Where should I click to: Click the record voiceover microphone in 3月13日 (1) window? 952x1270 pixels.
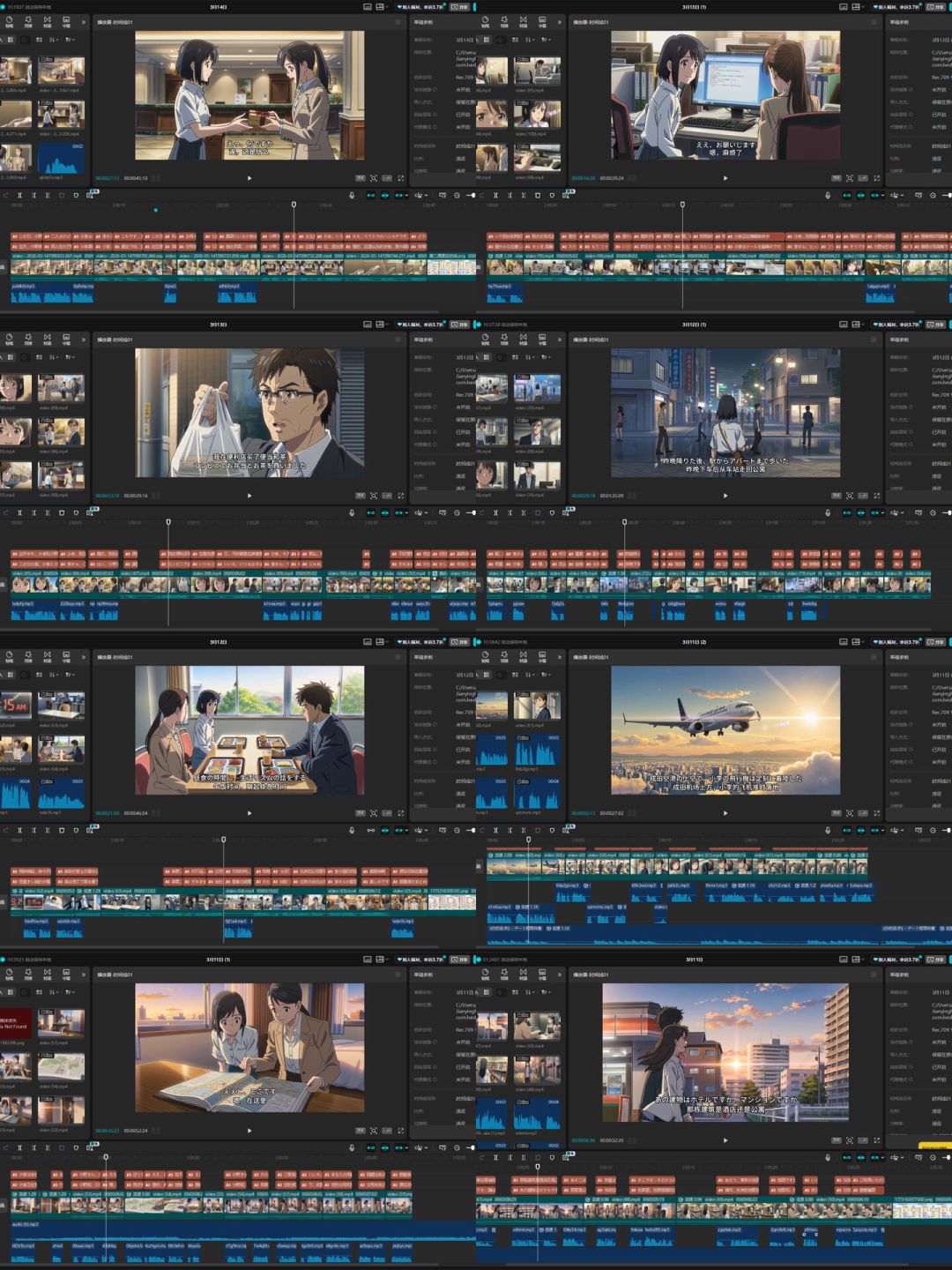(x=828, y=195)
